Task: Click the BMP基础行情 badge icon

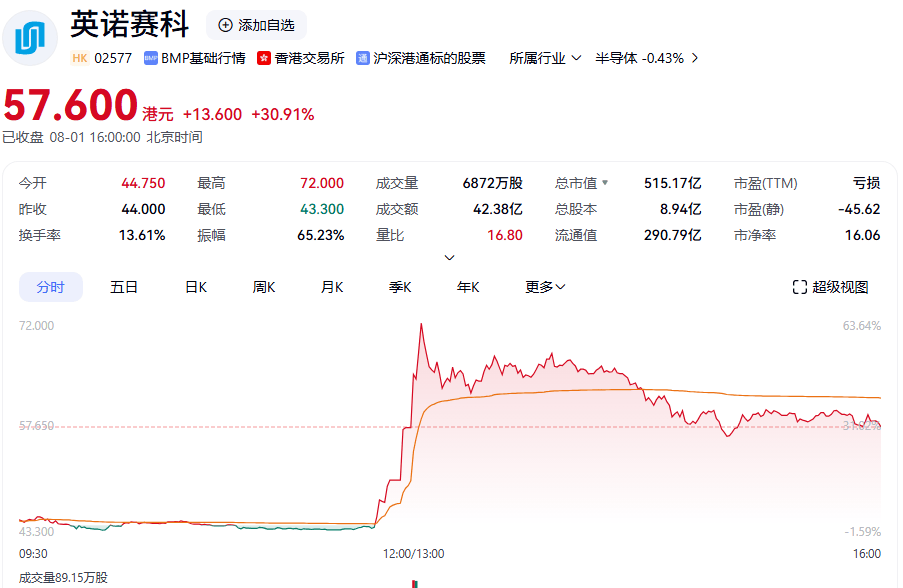Action: point(151,58)
